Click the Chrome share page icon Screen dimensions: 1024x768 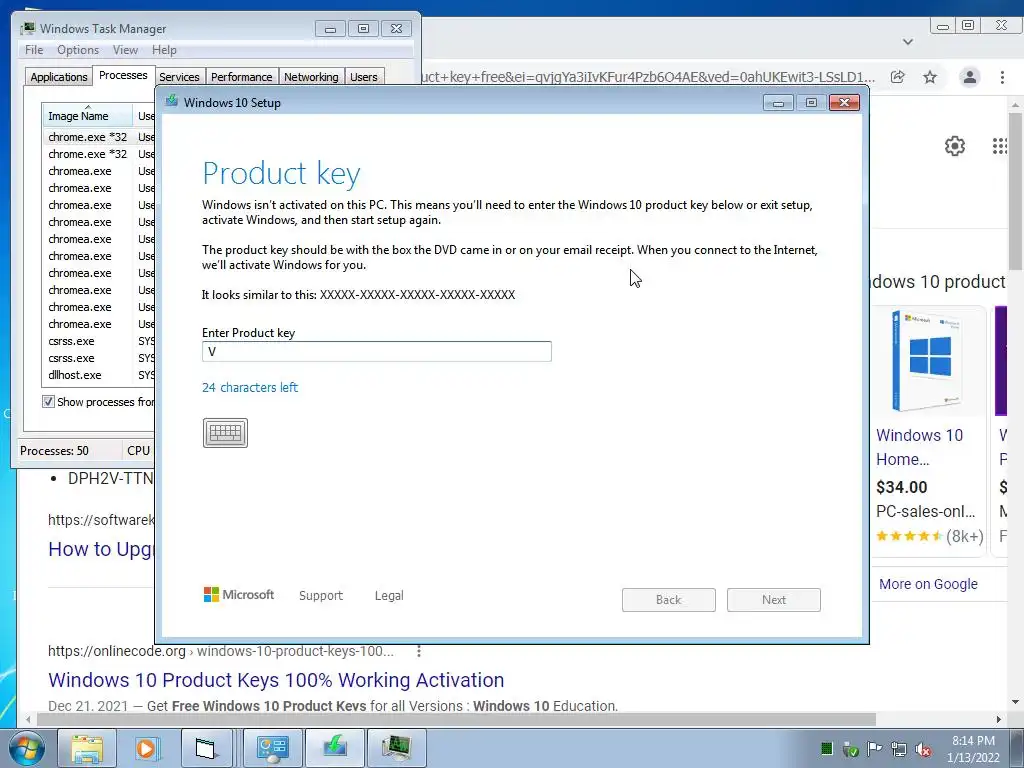point(898,77)
